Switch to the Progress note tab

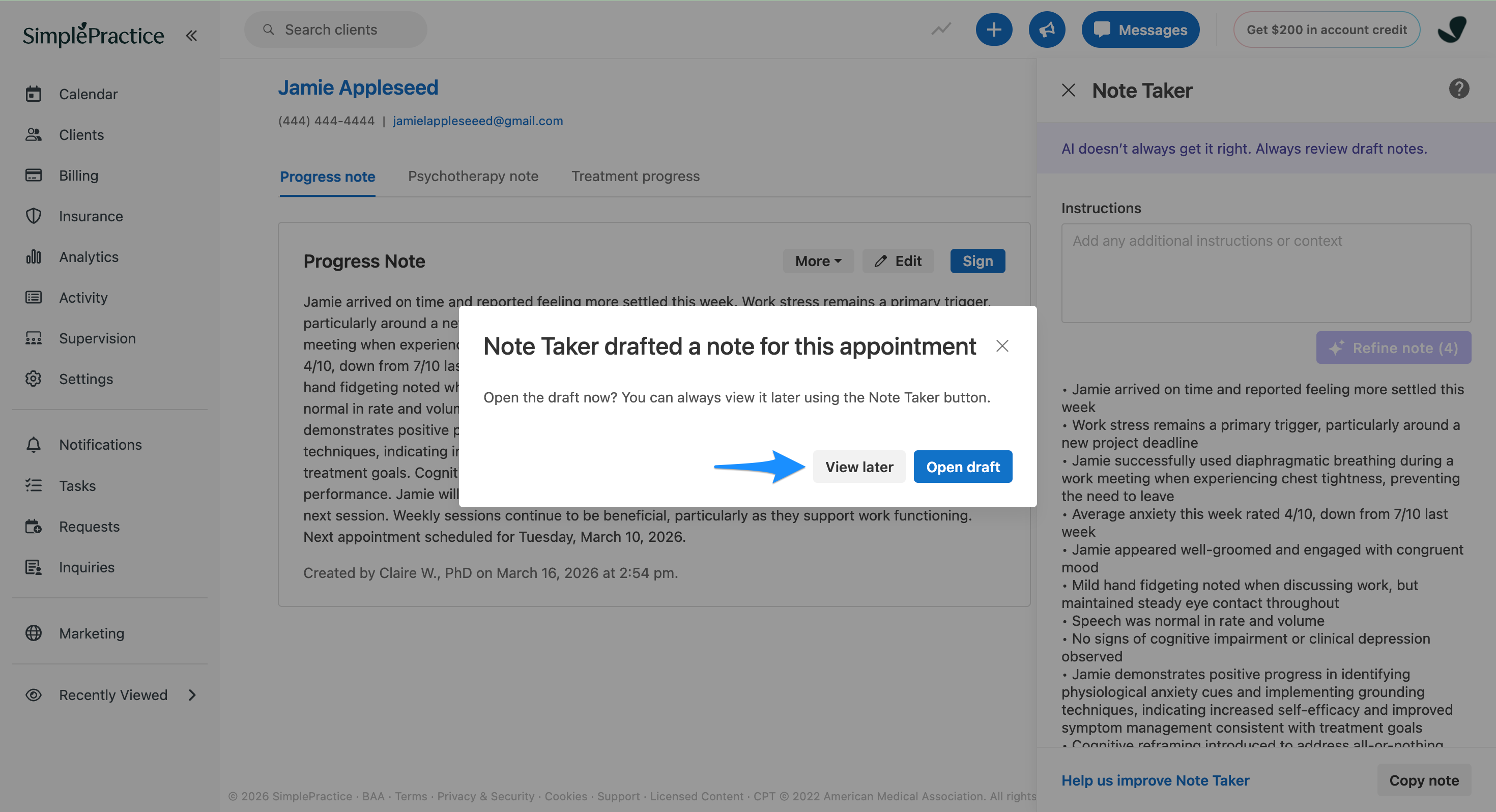pyautogui.click(x=328, y=176)
